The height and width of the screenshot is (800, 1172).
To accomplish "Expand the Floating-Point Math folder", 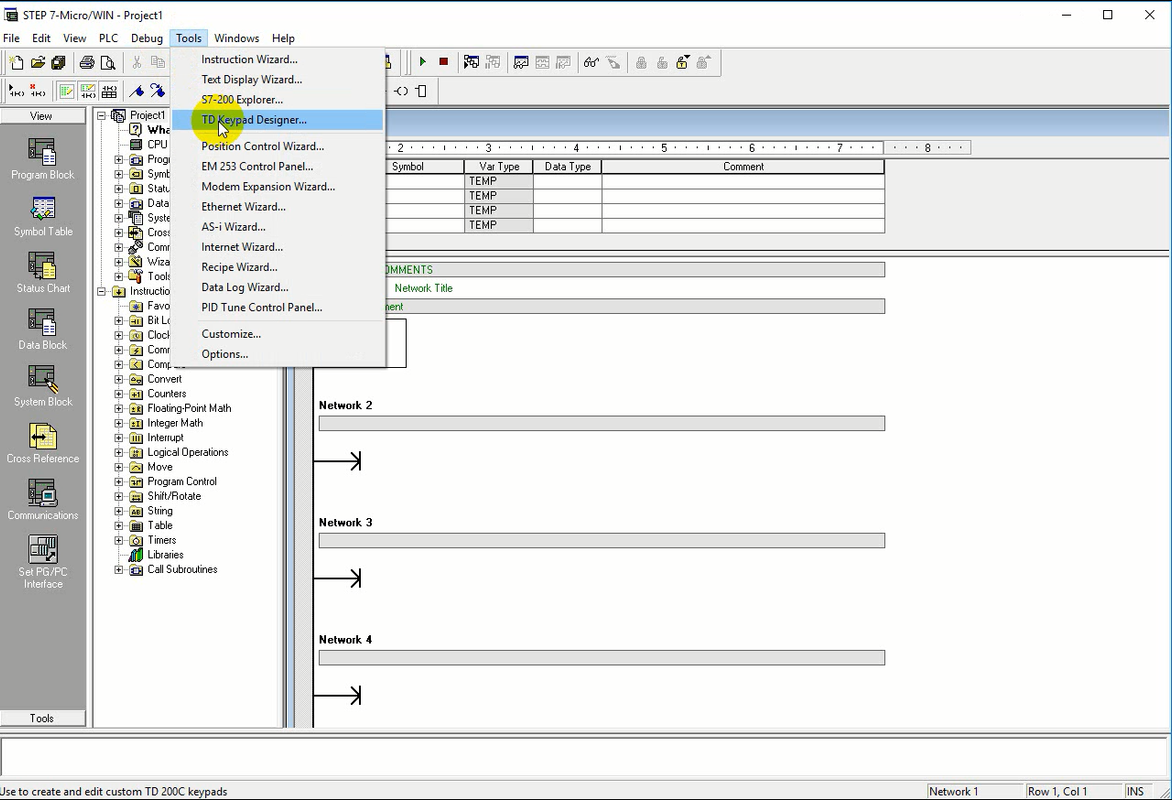I will [118, 409].
